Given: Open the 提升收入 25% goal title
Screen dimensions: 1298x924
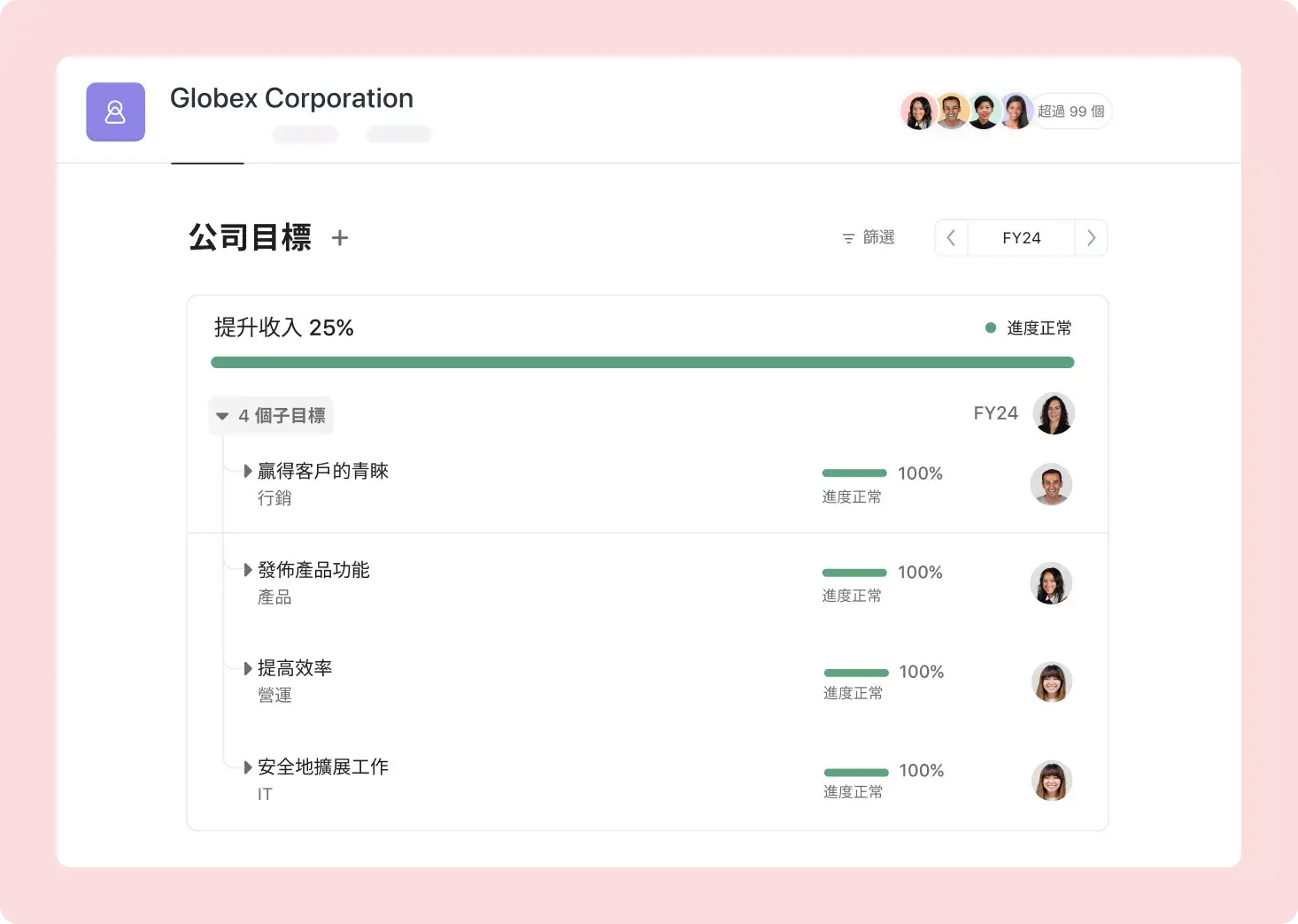Looking at the screenshot, I should coord(283,327).
